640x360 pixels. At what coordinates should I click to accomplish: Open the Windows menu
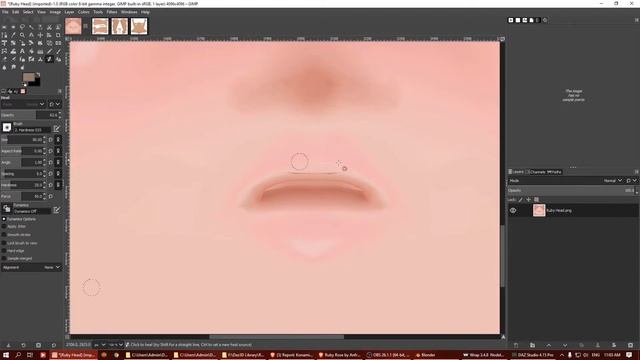coord(129,12)
